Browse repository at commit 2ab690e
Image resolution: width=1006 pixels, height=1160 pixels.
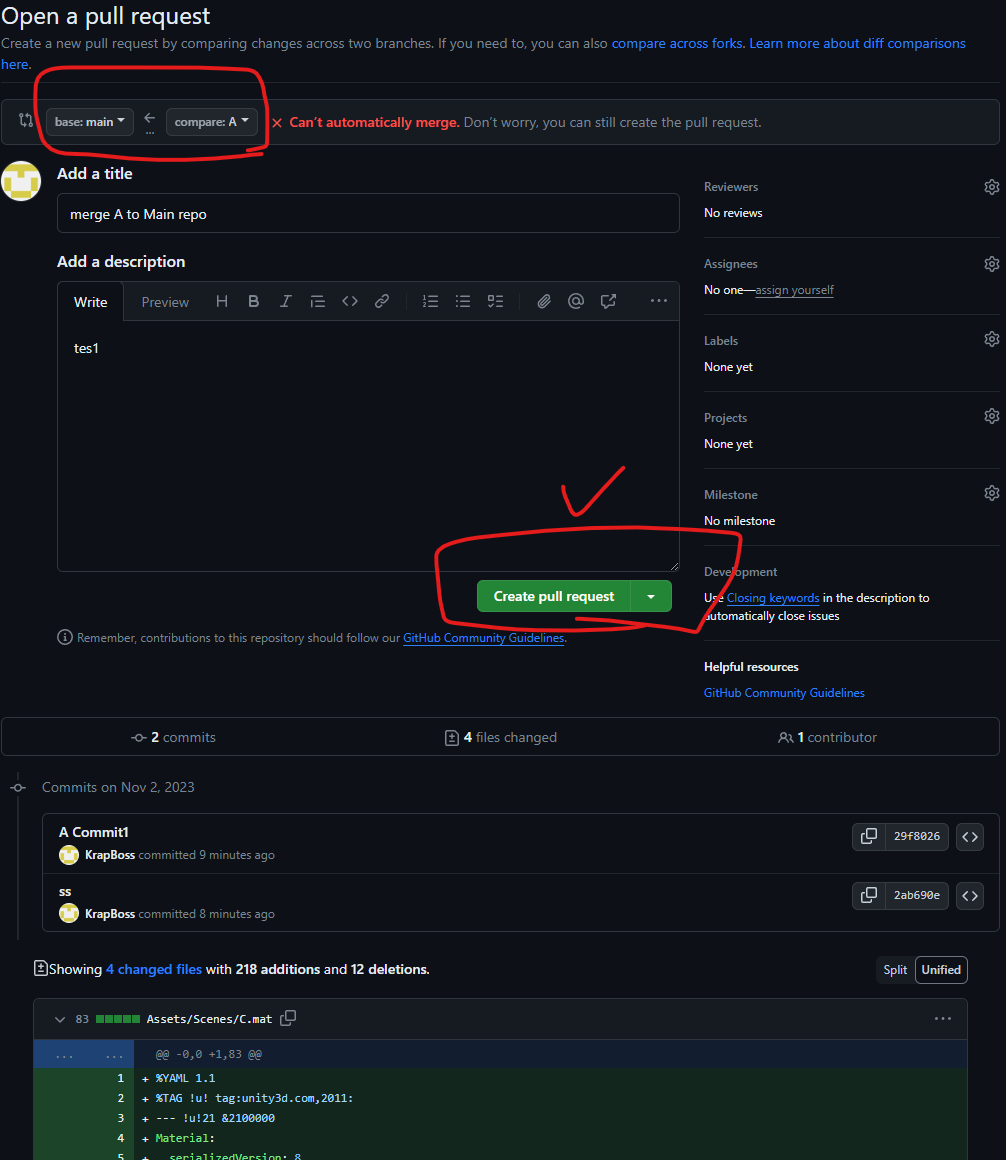(x=970, y=896)
